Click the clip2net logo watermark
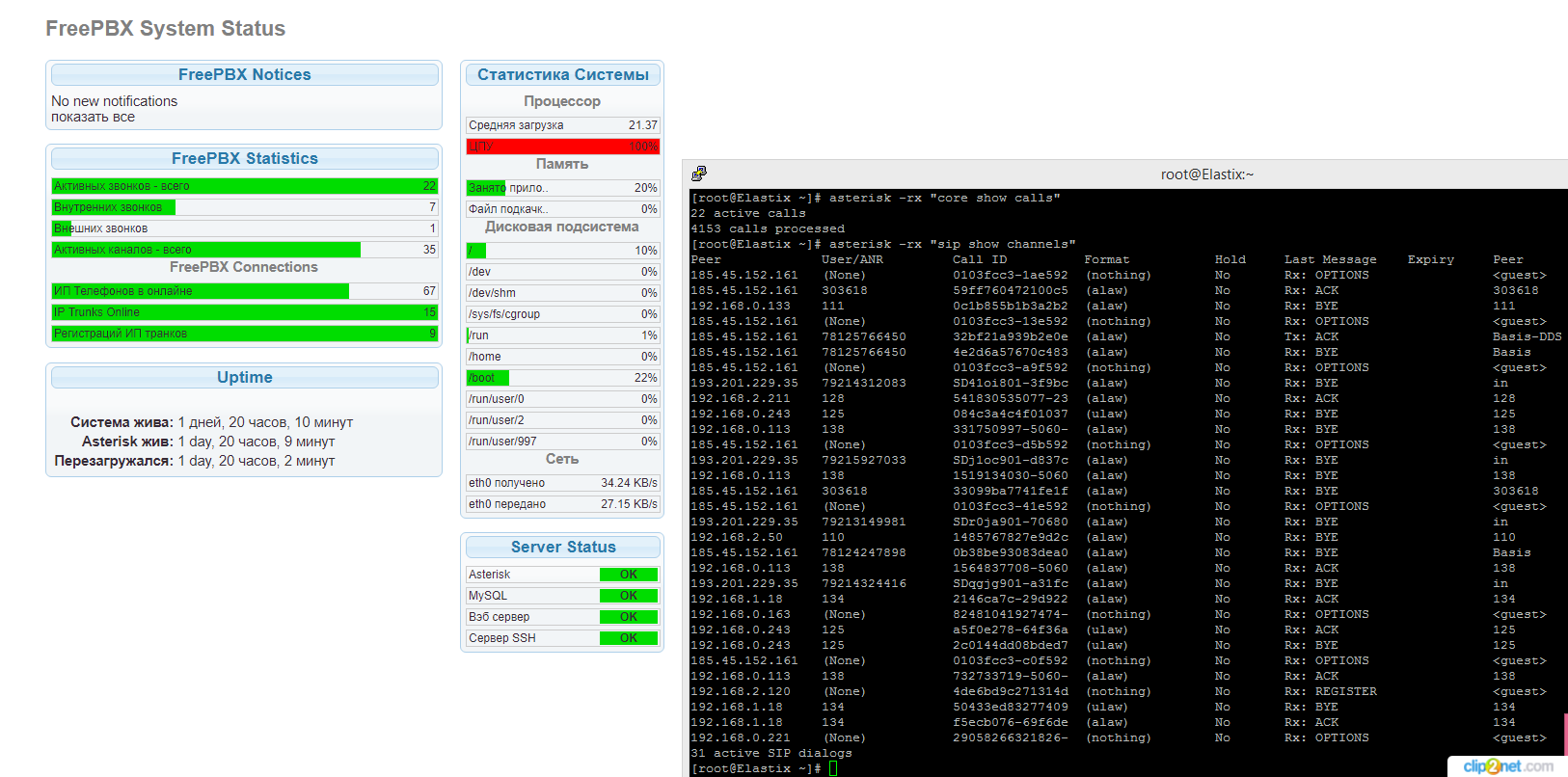1568x777 pixels. [1507, 766]
